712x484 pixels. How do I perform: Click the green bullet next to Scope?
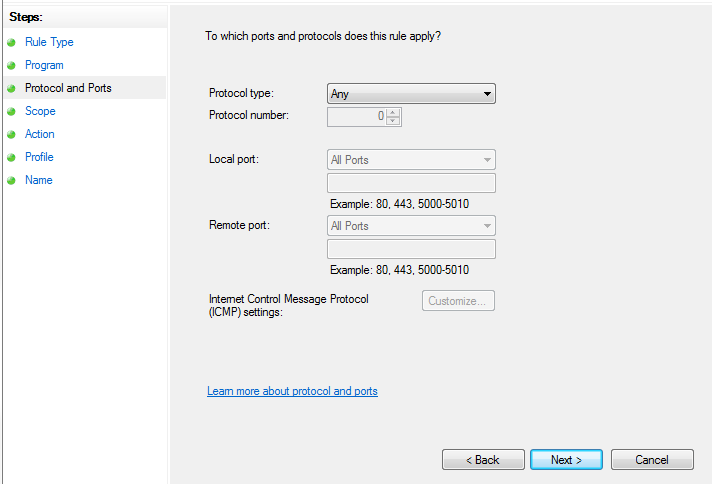click(x=12, y=112)
